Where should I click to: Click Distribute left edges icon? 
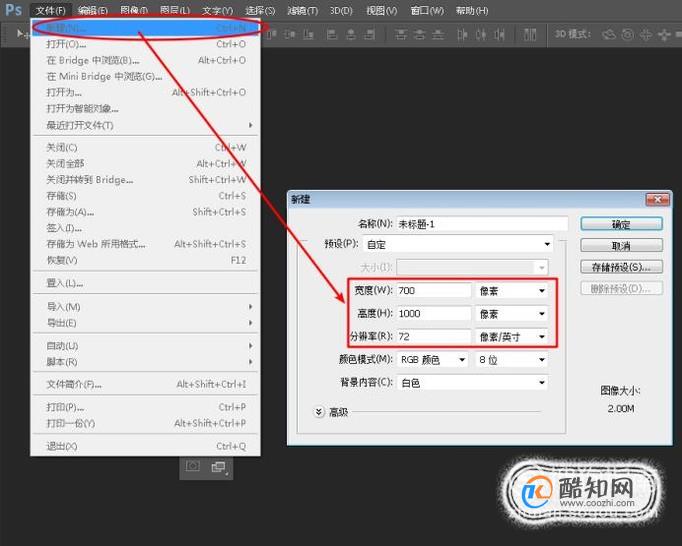[x=462, y=34]
